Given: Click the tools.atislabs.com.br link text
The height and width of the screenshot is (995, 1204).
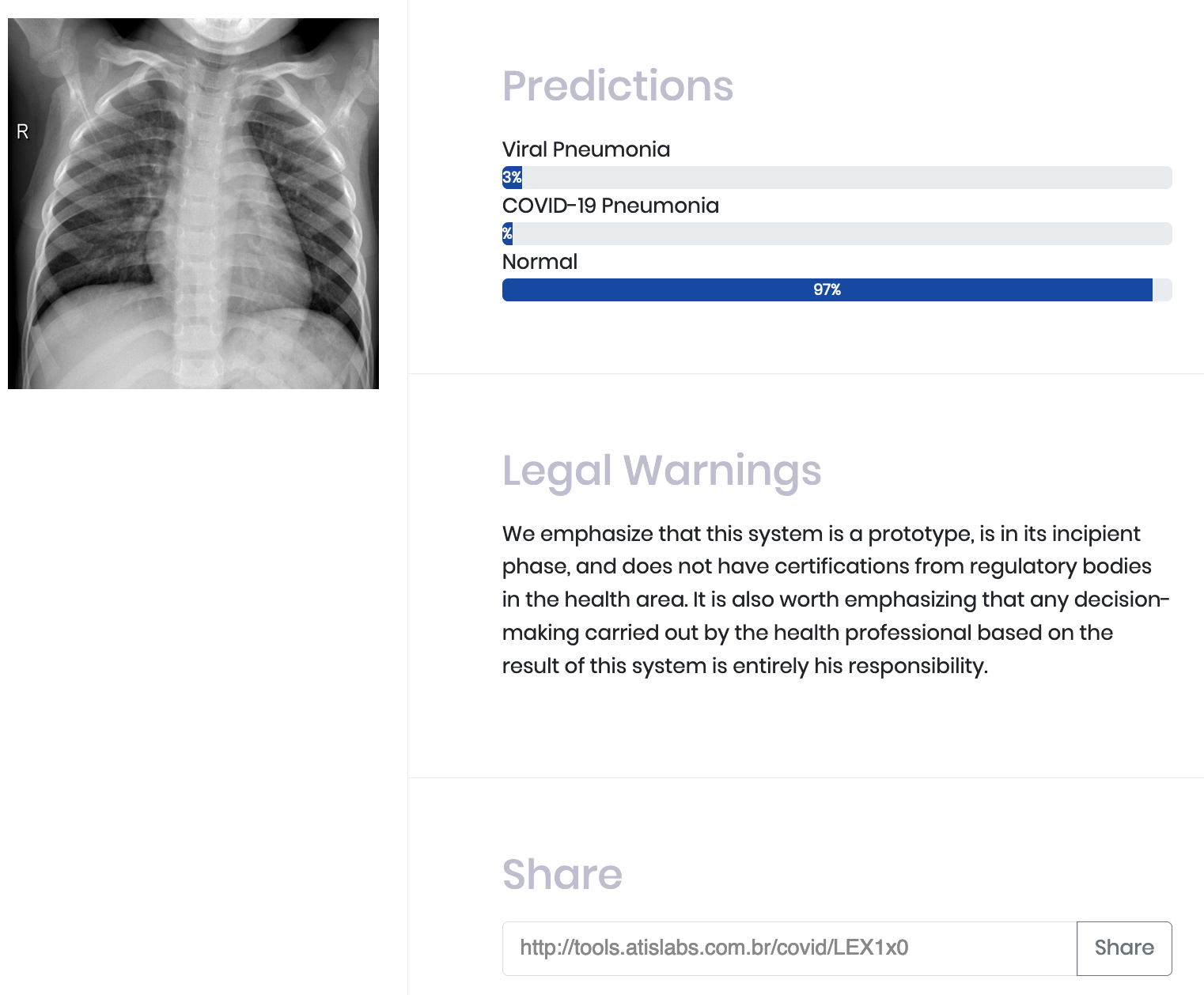Looking at the screenshot, I should [x=714, y=948].
